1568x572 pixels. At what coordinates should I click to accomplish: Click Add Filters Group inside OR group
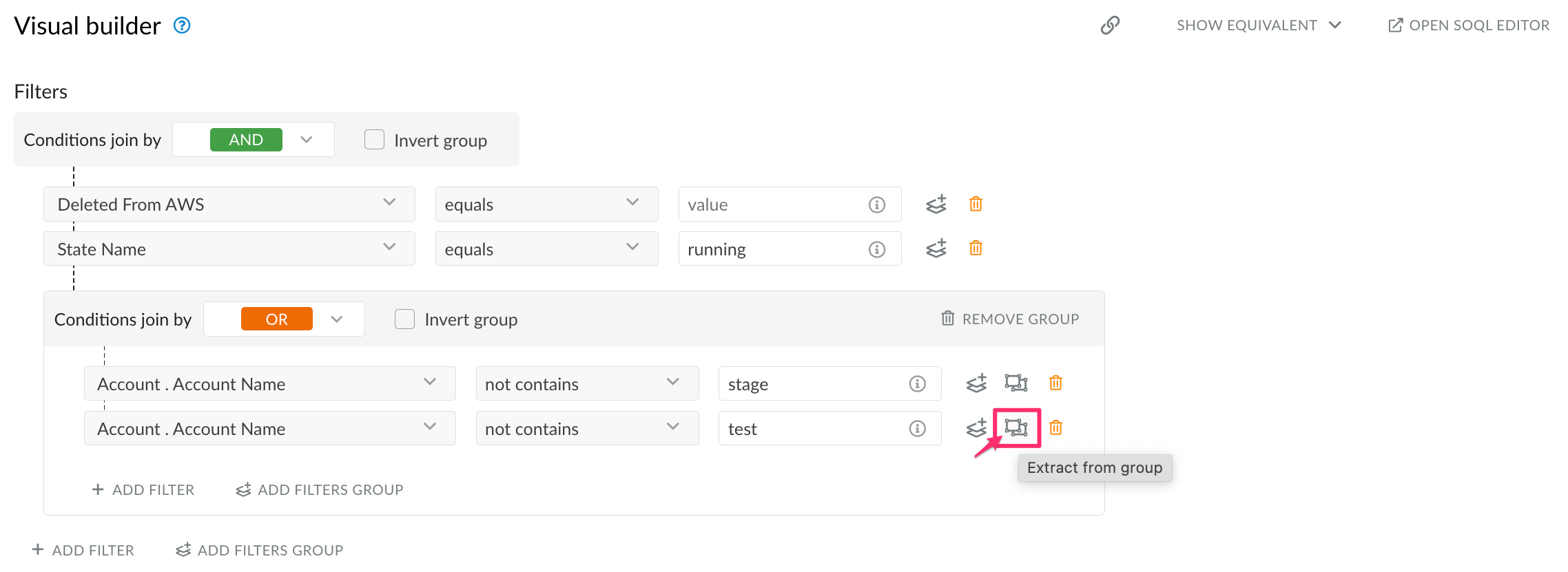(320, 489)
